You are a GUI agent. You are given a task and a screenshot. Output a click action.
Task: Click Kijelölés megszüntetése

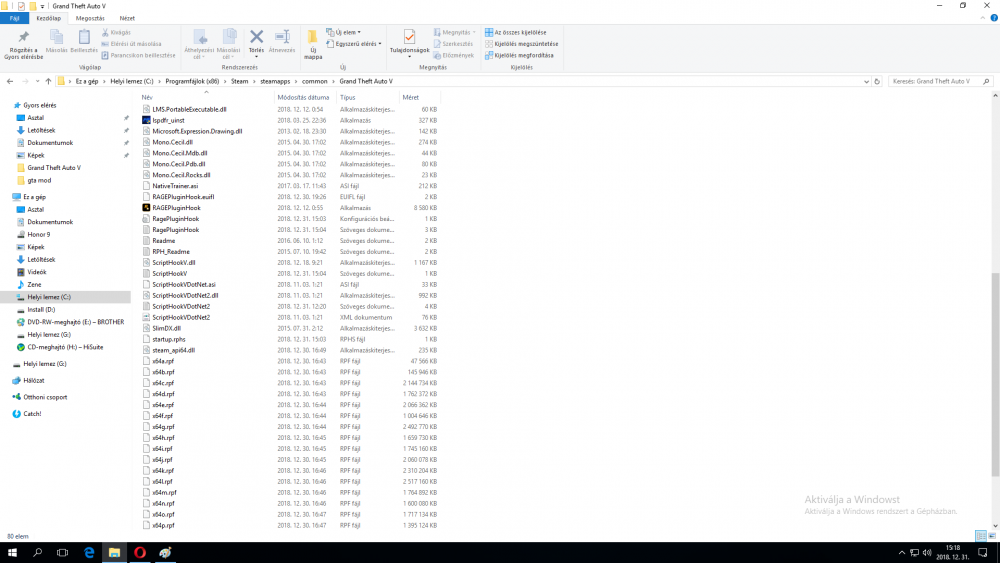click(x=521, y=43)
